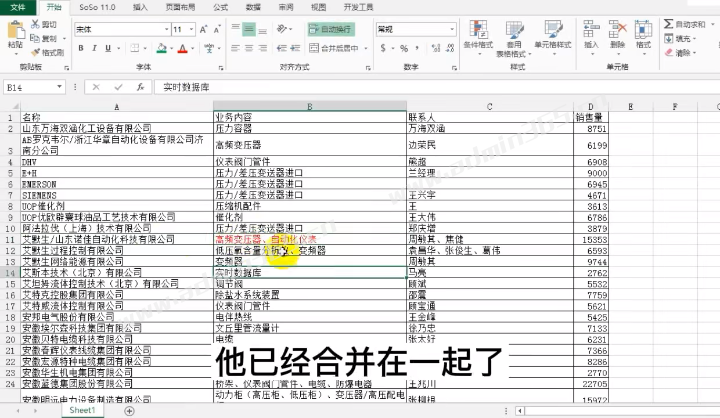The height and width of the screenshot is (418, 720).
Task: Apply accounting currency format
Action: [383, 48]
